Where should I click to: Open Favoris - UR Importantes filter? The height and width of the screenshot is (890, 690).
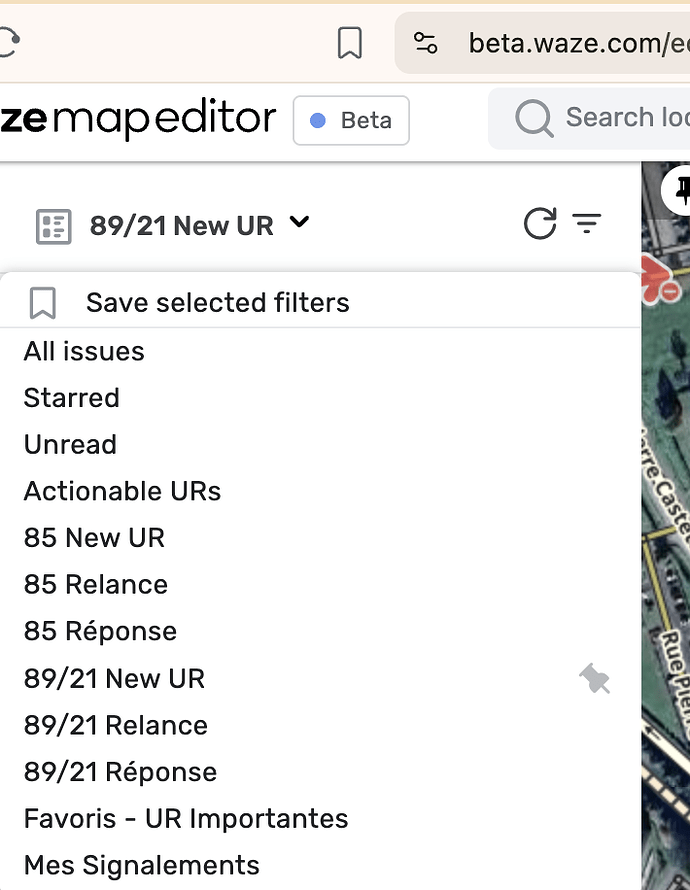click(x=186, y=819)
